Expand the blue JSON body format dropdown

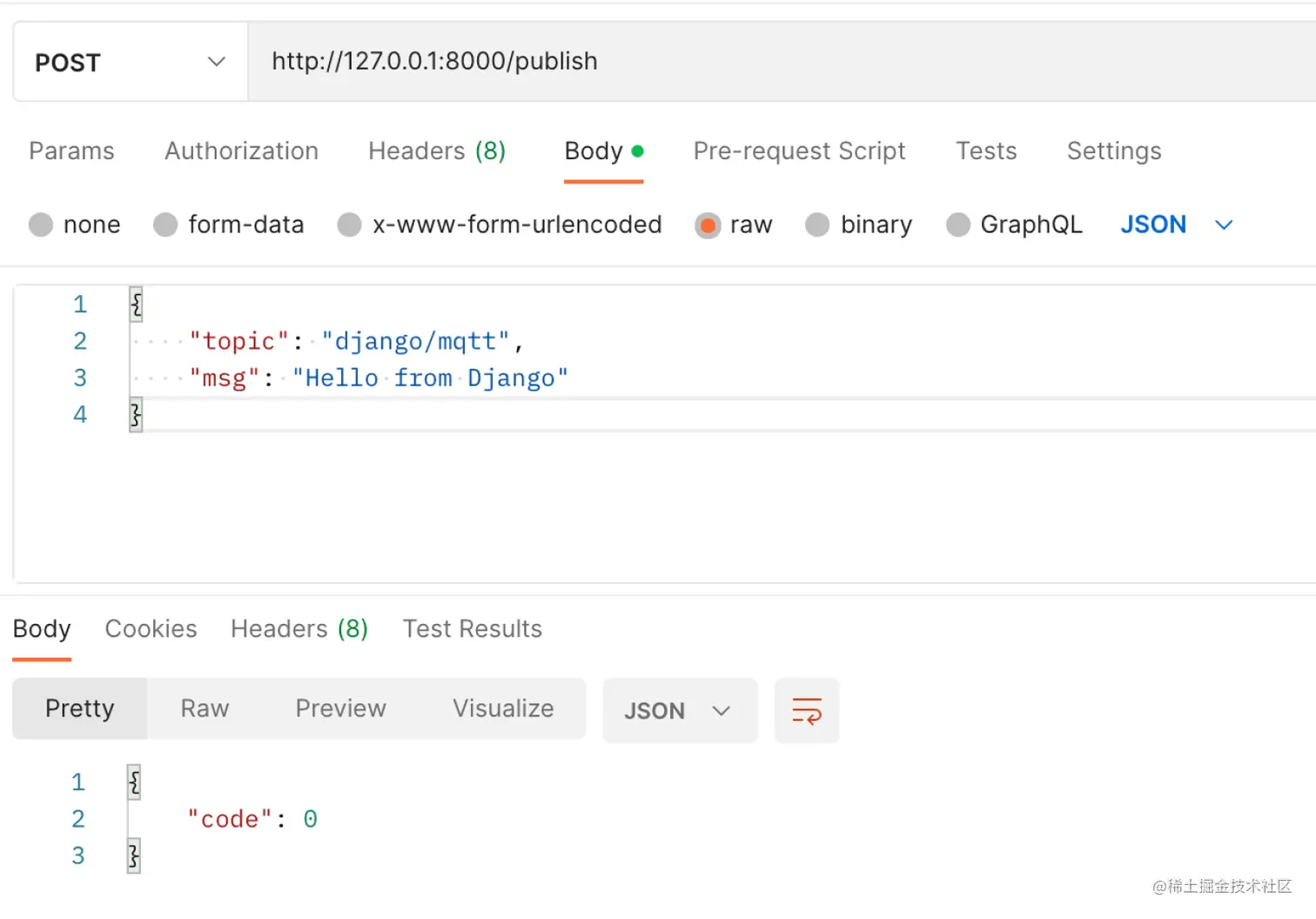(1176, 225)
